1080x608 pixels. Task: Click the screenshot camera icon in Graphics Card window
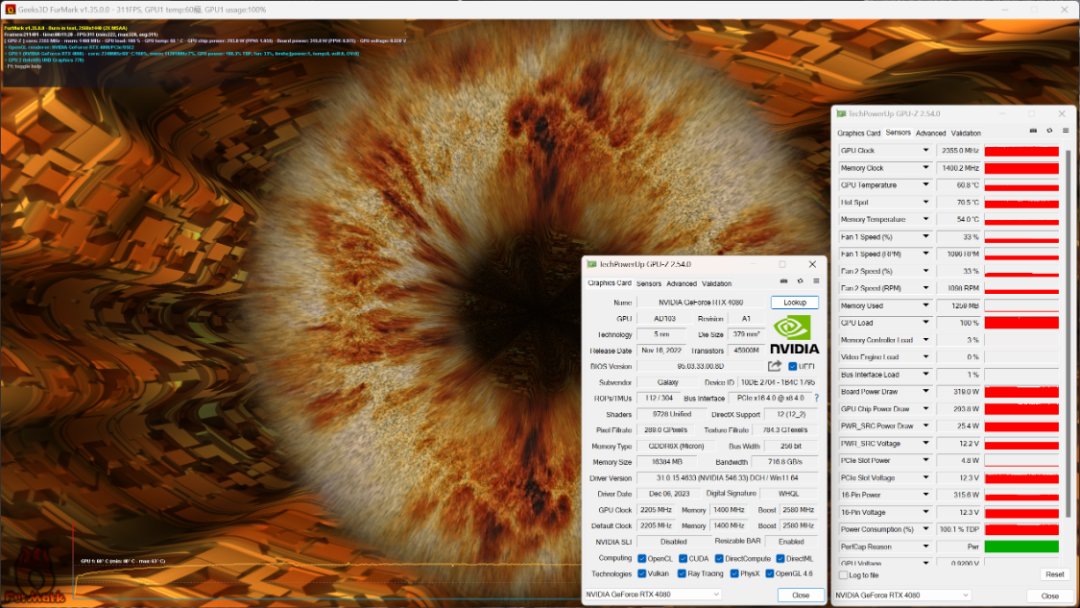784,282
